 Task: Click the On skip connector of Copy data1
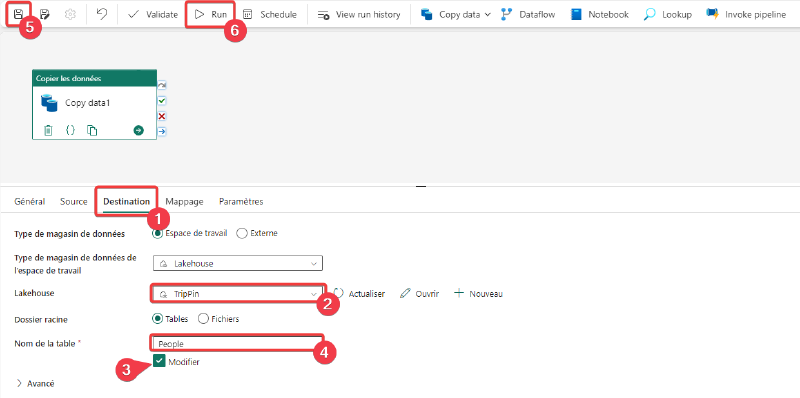(x=162, y=85)
